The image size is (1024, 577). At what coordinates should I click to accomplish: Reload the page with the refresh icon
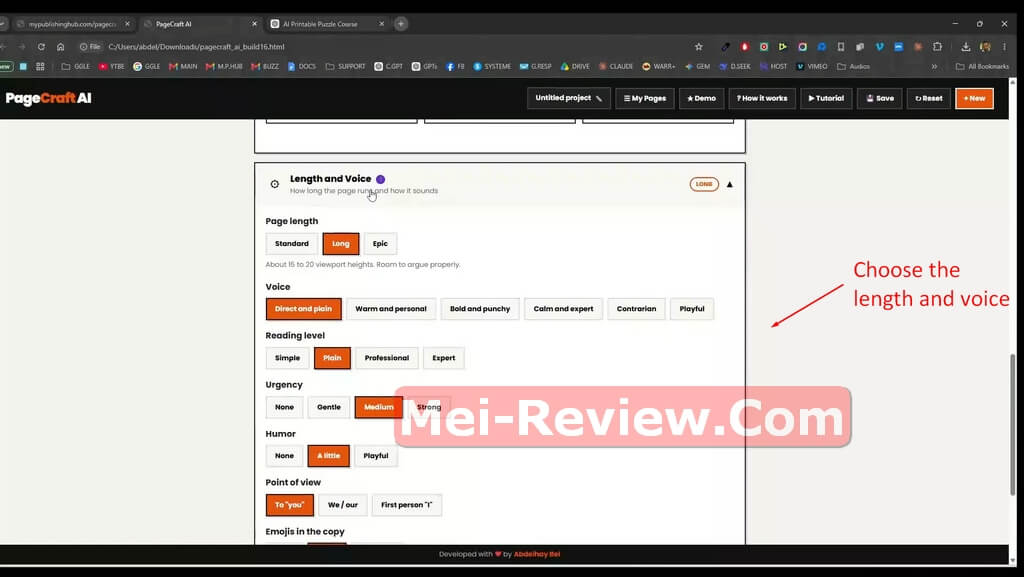(x=41, y=47)
